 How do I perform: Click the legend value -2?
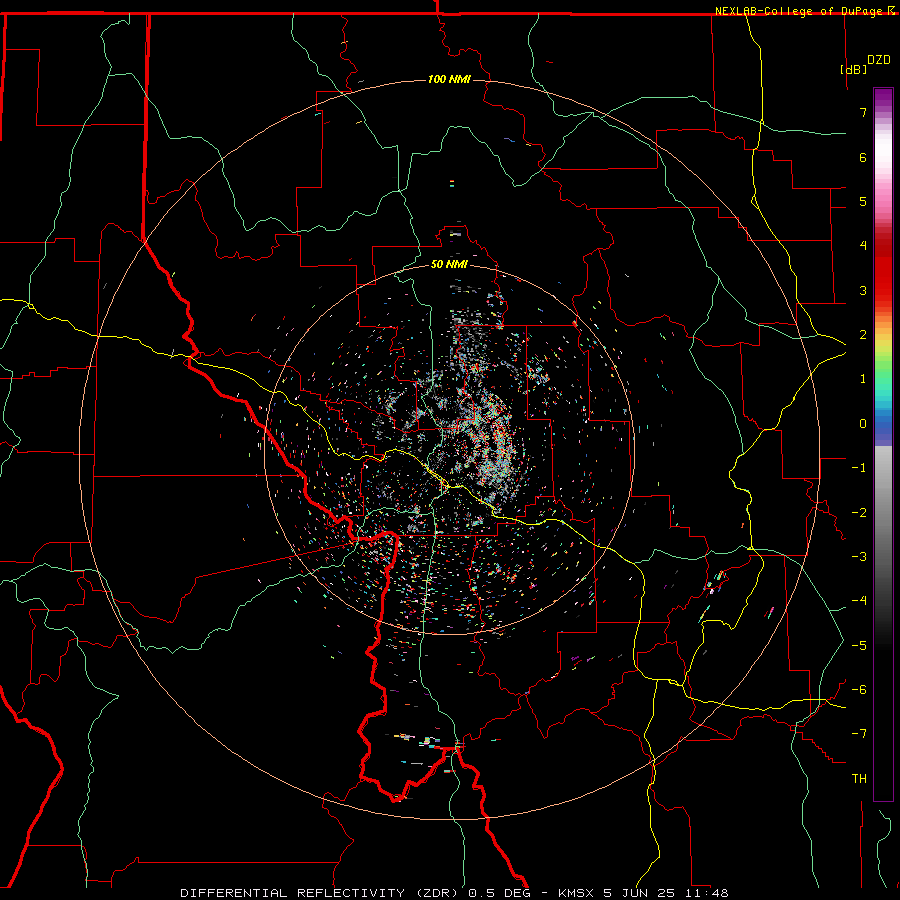click(859, 513)
